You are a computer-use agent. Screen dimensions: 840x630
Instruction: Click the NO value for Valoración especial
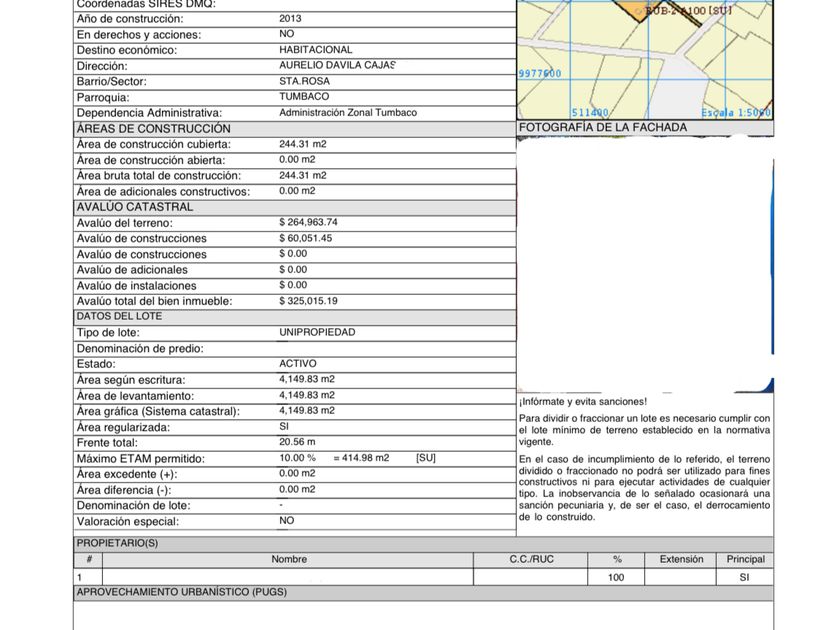(x=286, y=521)
